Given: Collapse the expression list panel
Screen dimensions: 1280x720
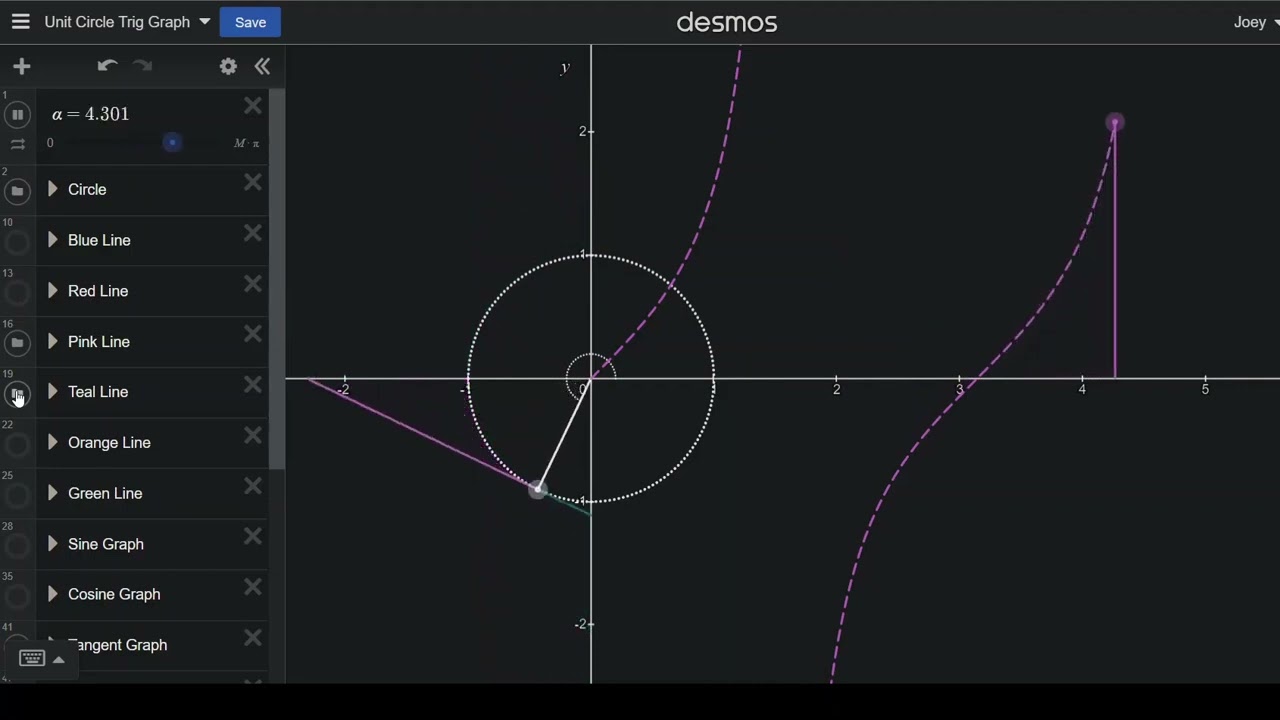Looking at the screenshot, I should click(262, 66).
